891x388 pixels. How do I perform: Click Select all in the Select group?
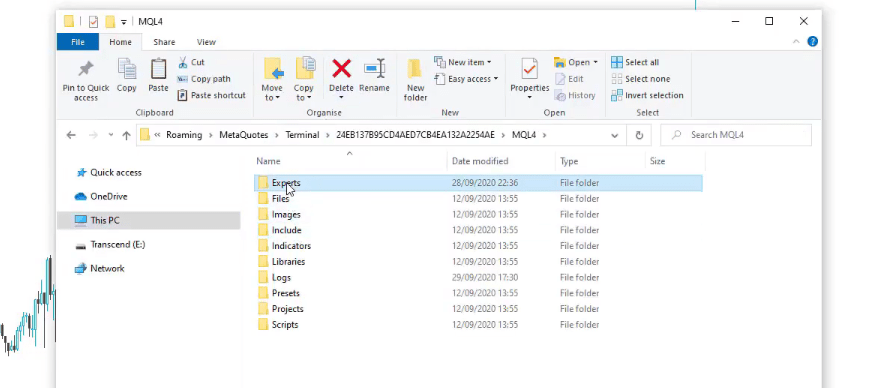(x=635, y=62)
